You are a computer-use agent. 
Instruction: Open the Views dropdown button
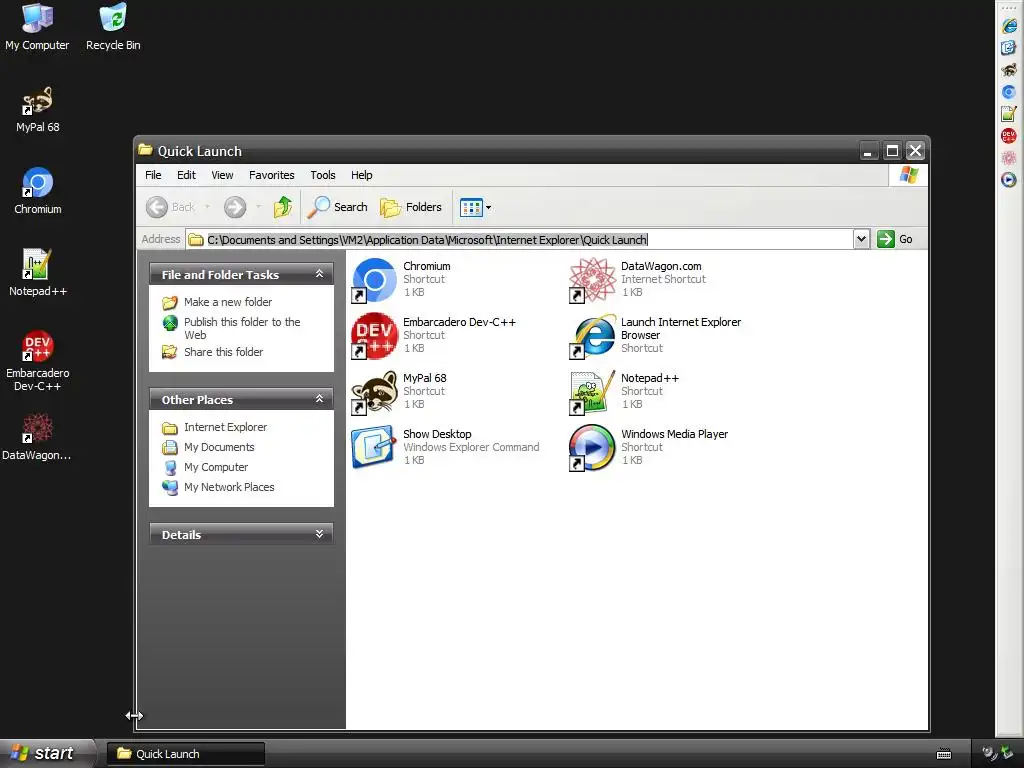coord(475,207)
